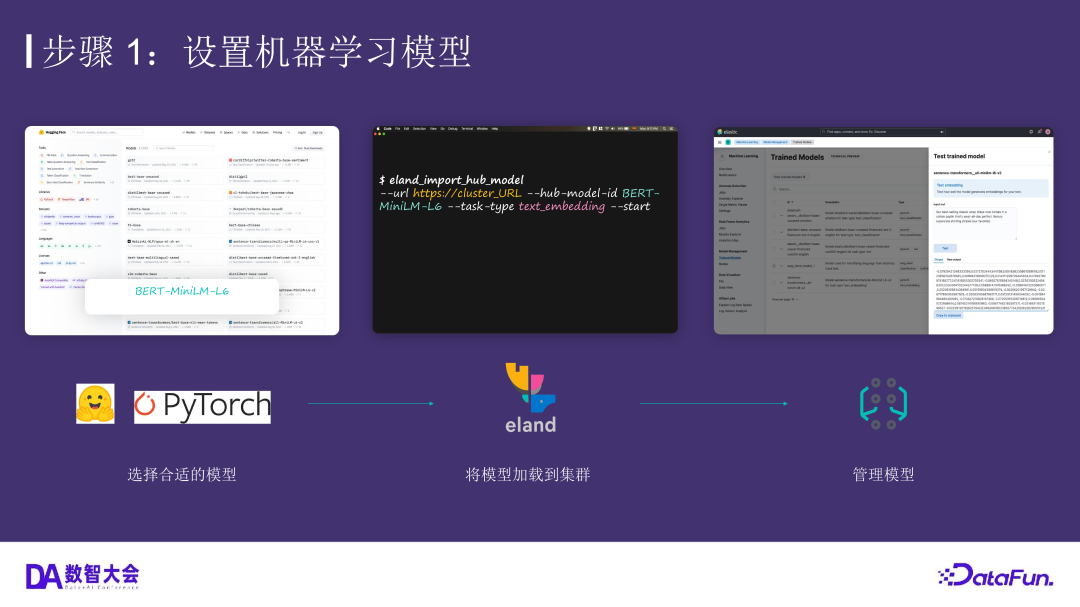This screenshot has height=607, width=1080.
Task: Check the select-all checkbox in Trained Models table
Action: click(774, 201)
